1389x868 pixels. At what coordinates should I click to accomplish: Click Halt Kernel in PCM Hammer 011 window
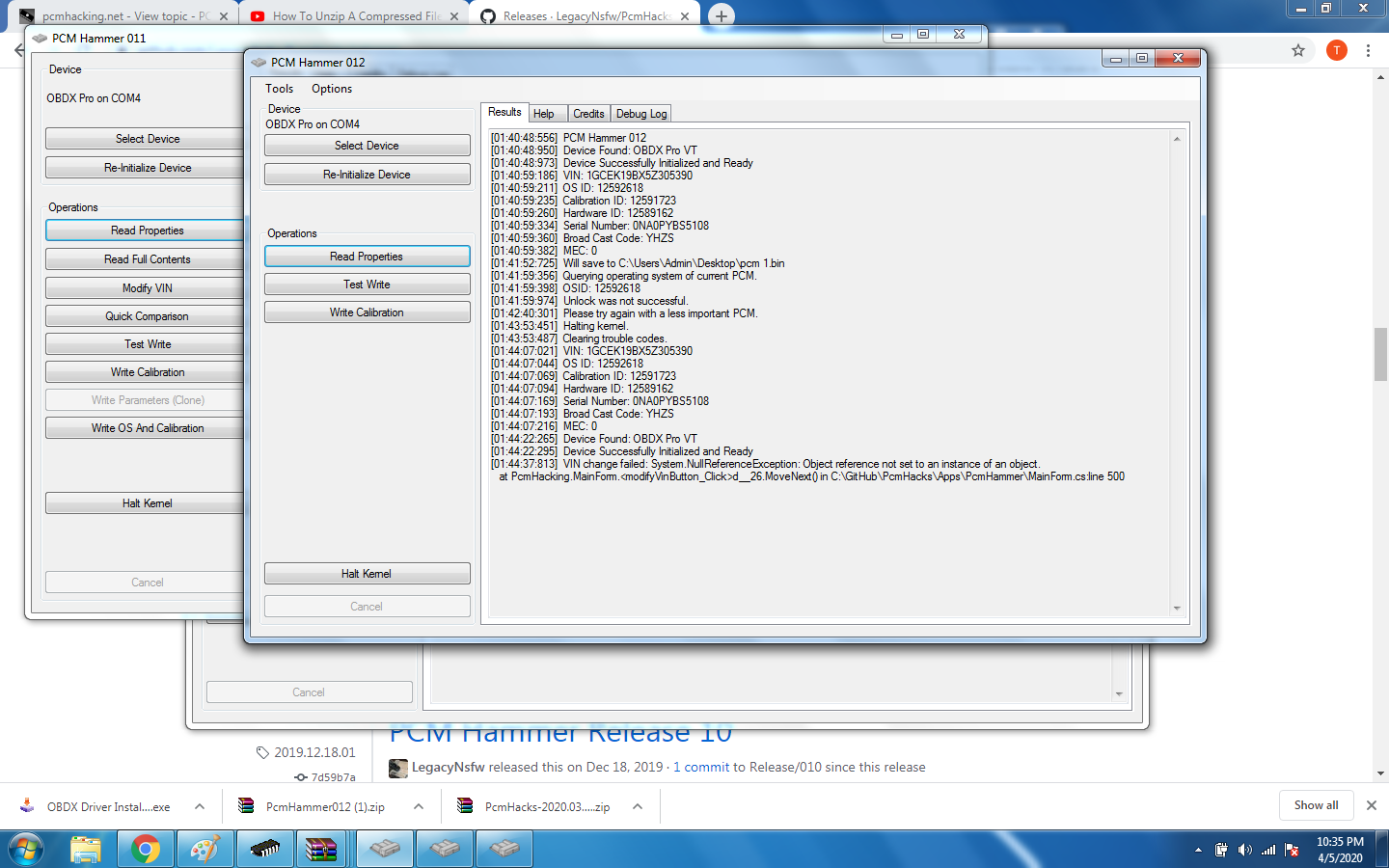click(x=145, y=503)
